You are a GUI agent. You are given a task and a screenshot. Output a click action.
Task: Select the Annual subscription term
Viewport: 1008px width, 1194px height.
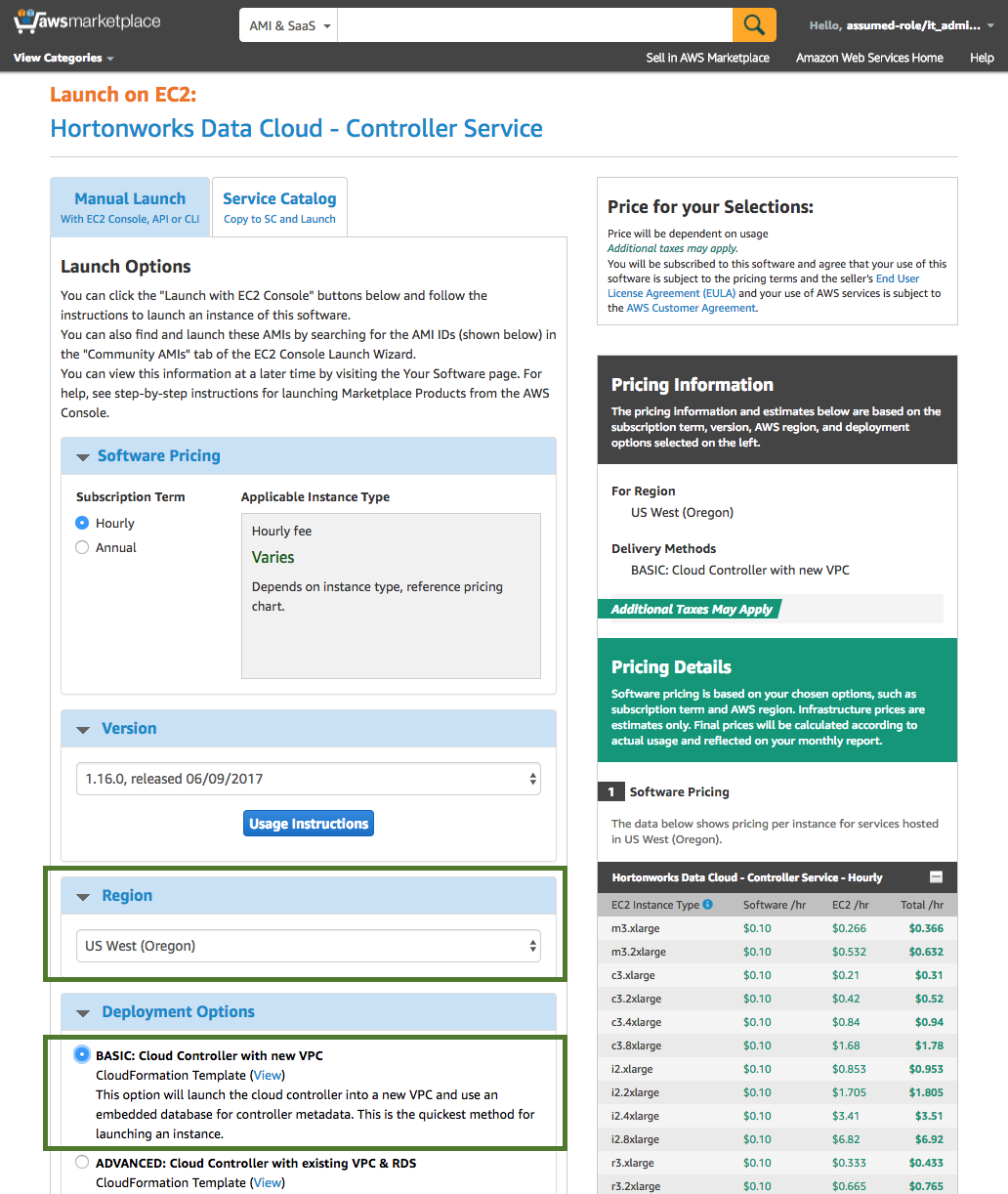(82, 547)
